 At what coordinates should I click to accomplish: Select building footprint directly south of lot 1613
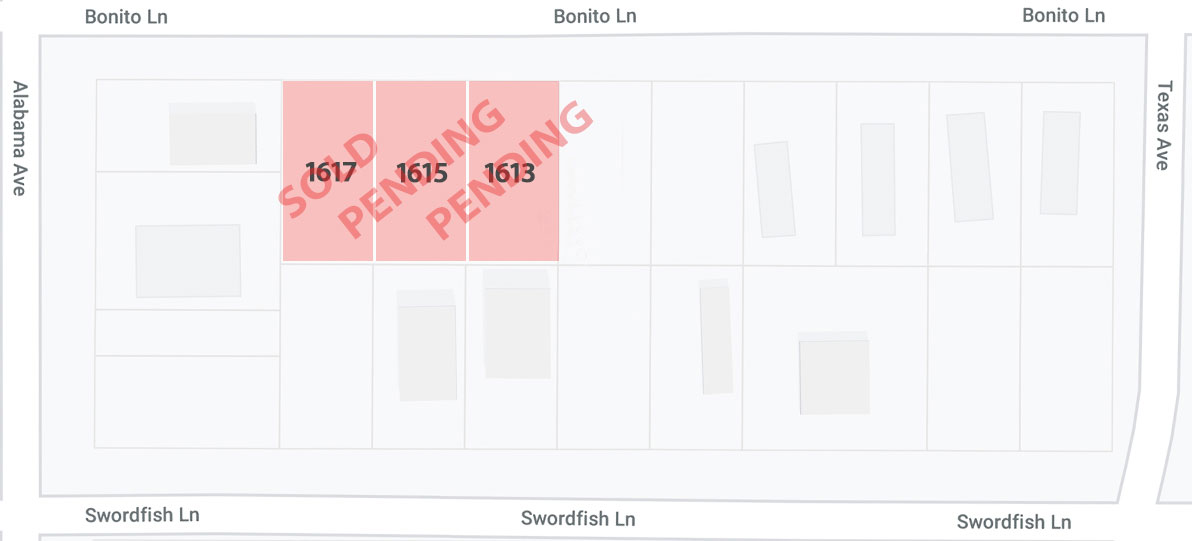coord(517,324)
